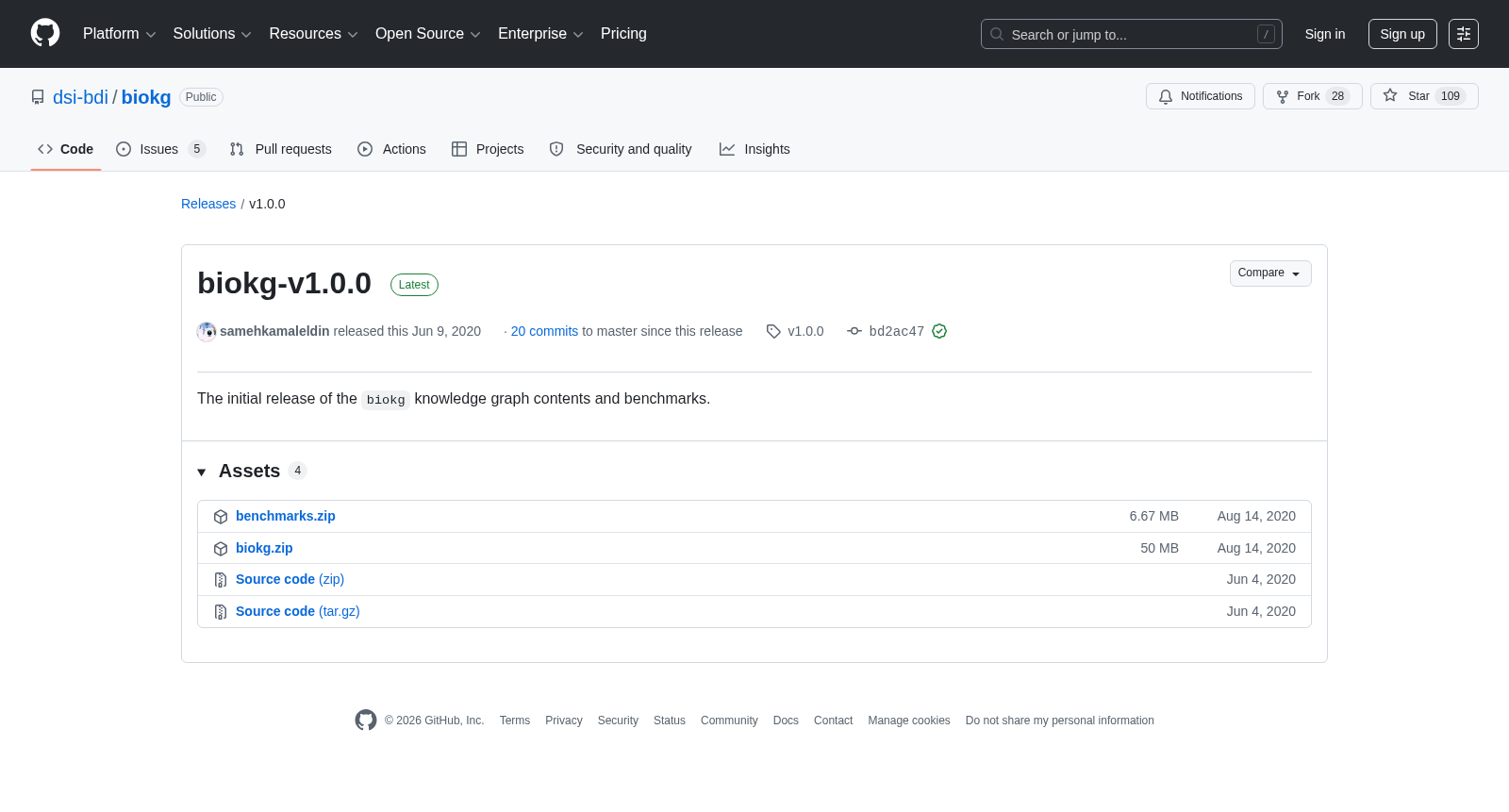Download benchmarks.zip

pos(286,516)
